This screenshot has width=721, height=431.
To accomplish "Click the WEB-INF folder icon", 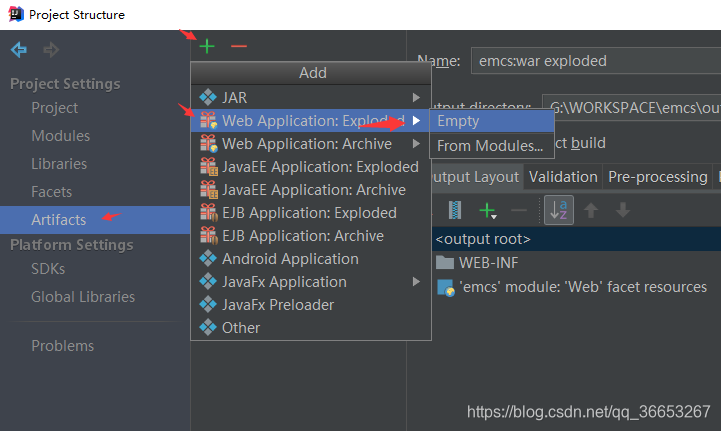I will point(445,262).
